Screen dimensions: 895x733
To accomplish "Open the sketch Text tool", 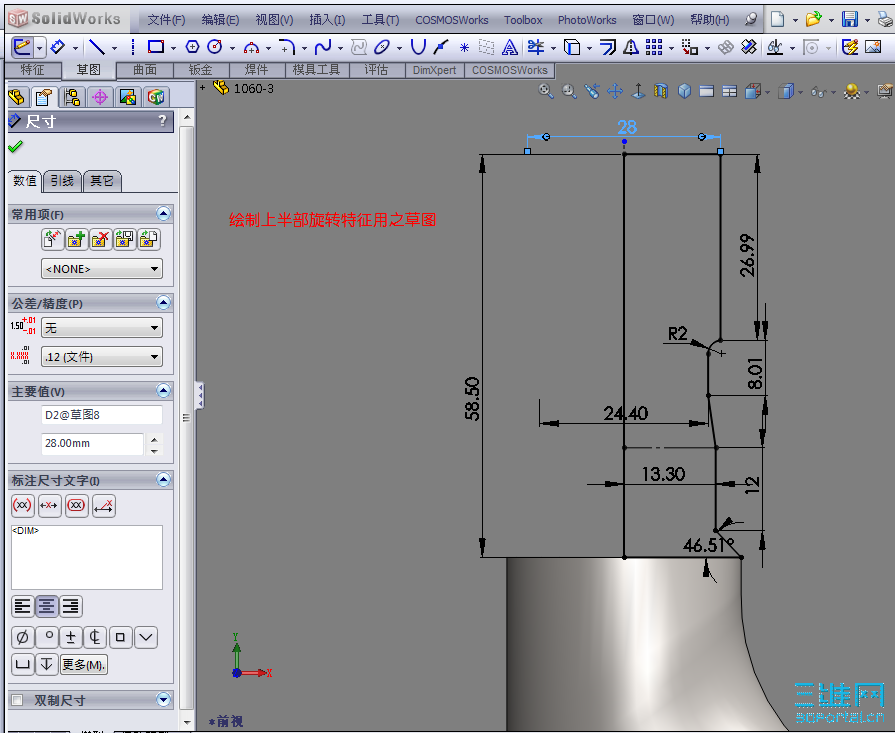I will coord(510,47).
